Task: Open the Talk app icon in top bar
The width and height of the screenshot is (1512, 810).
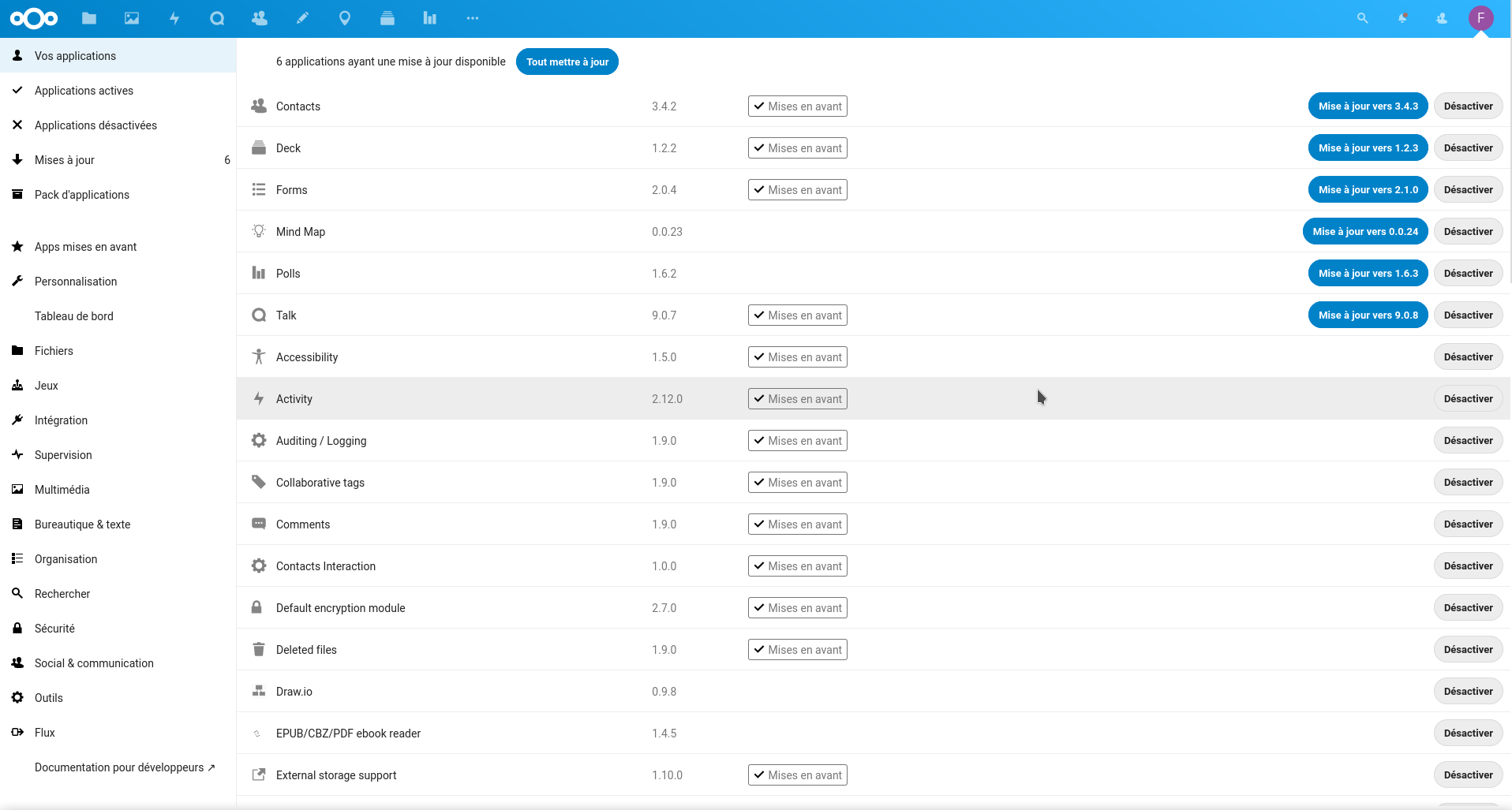Action: click(217, 18)
